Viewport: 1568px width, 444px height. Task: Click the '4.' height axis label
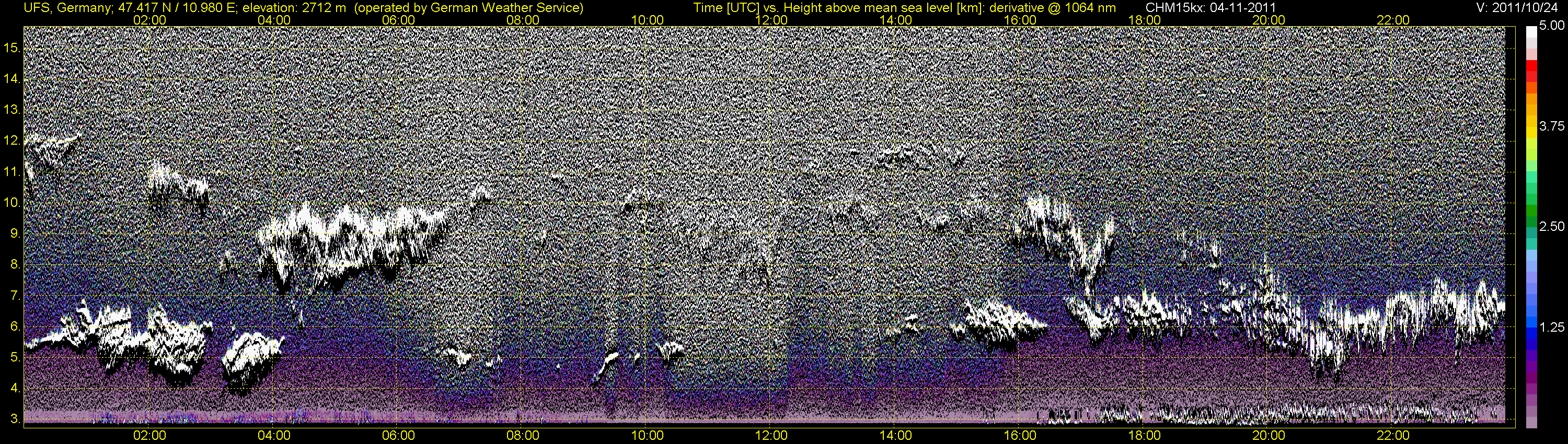tap(16, 388)
